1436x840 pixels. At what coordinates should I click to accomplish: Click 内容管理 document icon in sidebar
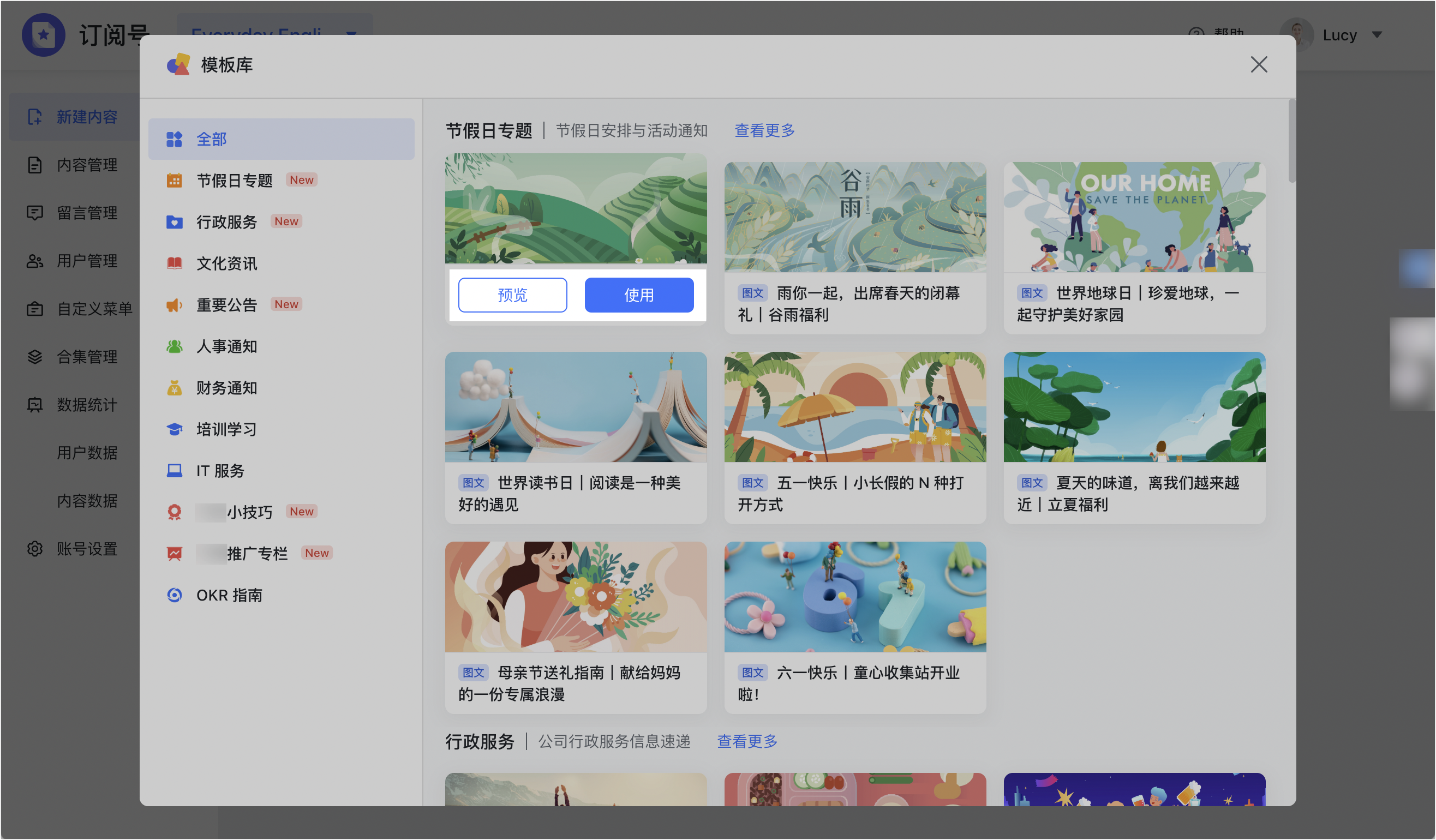point(35,165)
